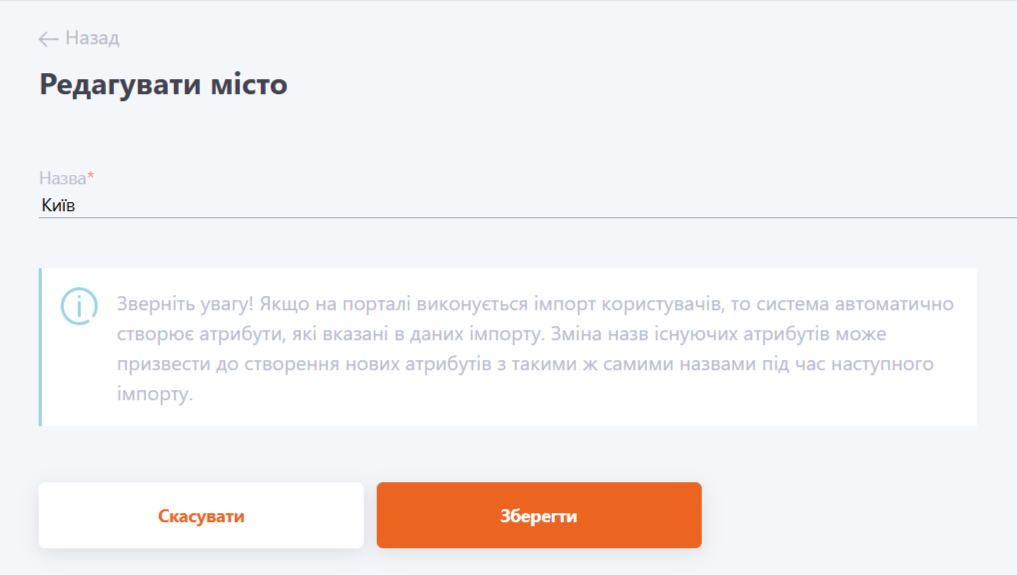The width and height of the screenshot is (1017, 575).
Task: Focus the Назва input field
Action: click(528, 205)
